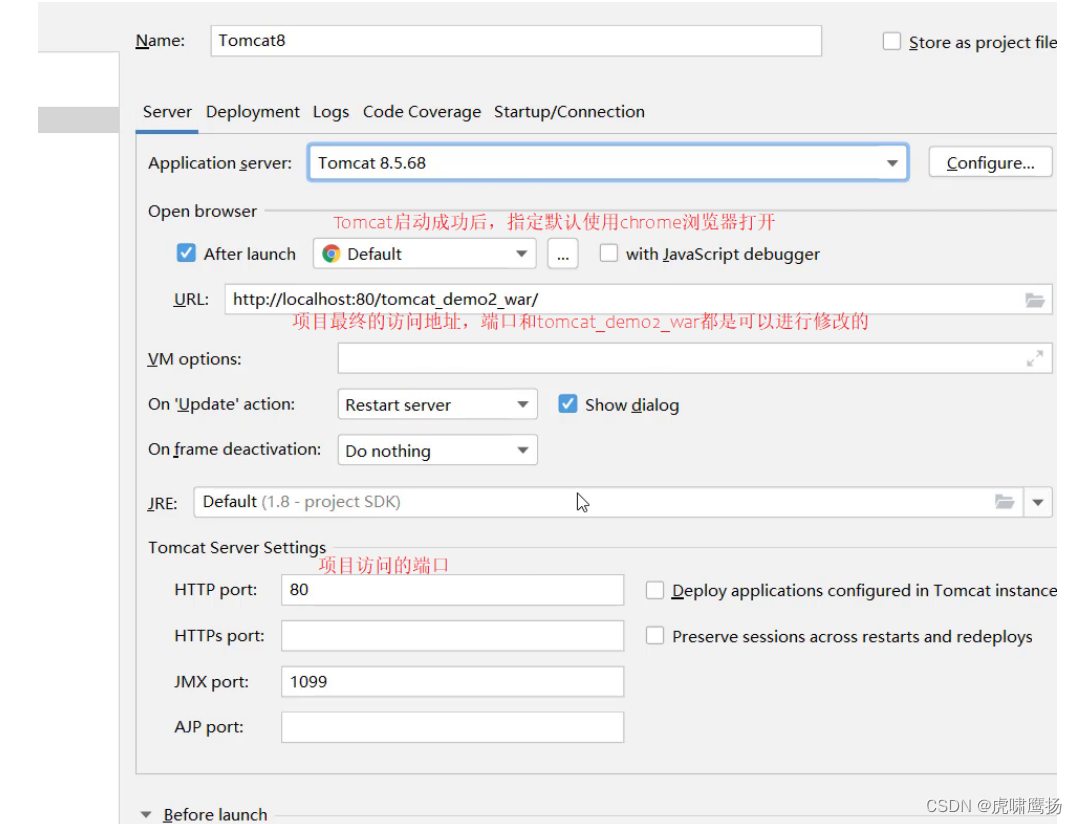Click the folder browse icon beside the URL field
This screenshot has height=824, width=1077.
click(x=1034, y=298)
